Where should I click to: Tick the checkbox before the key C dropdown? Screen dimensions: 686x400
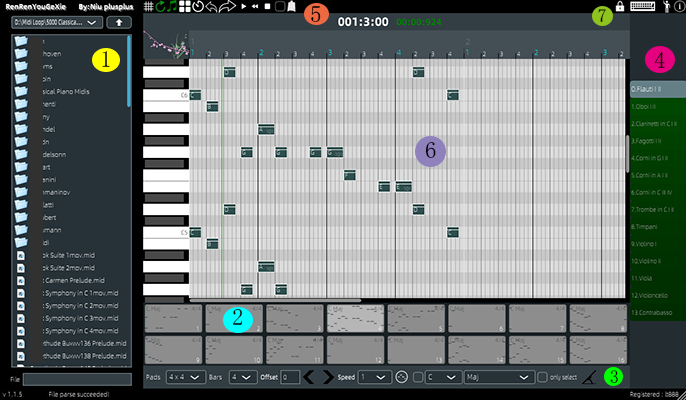tap(418, 377)
